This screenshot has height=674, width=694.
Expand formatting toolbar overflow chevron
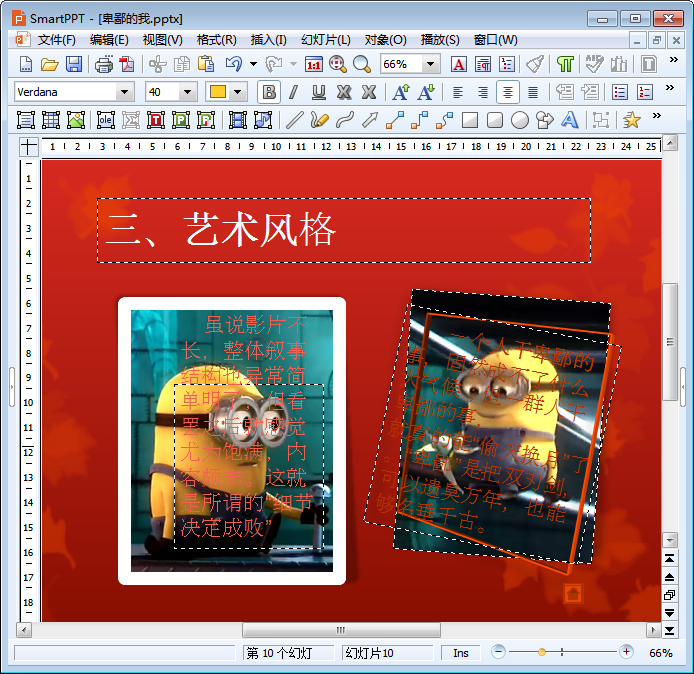670,87
